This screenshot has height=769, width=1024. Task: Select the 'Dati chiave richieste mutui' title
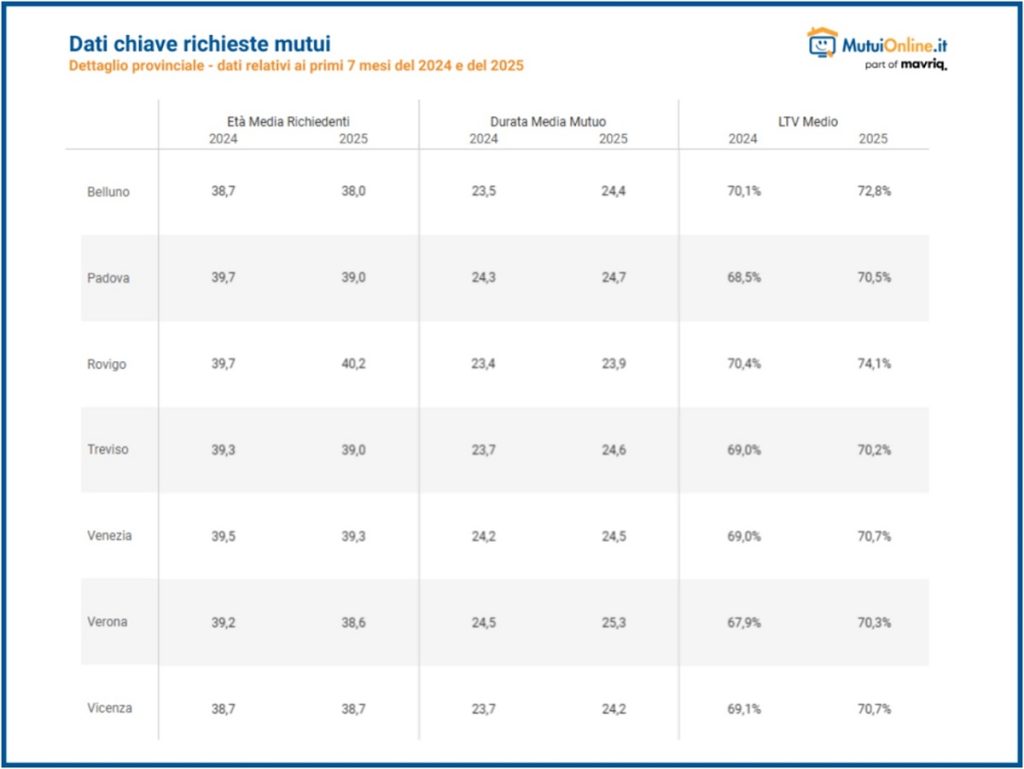[x=199, y=44]
